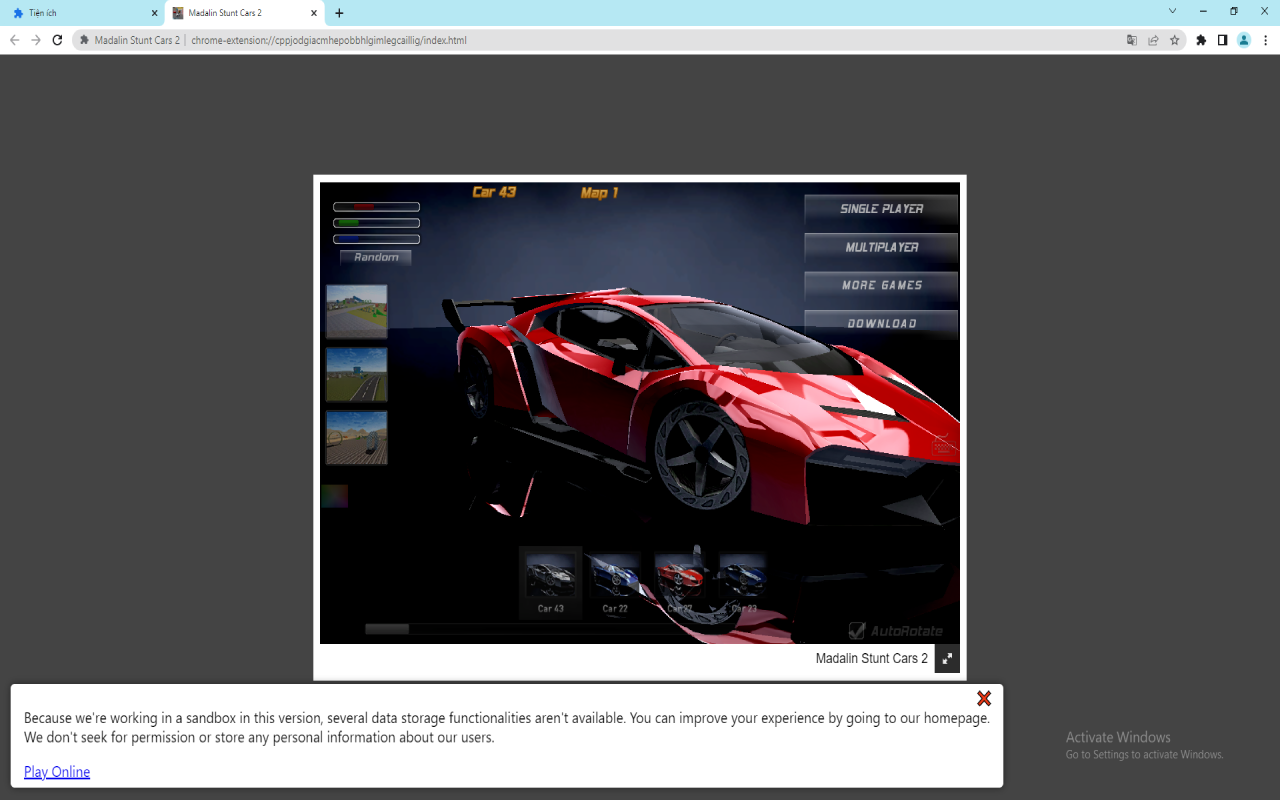This screenshot has width=1280, height=800.
Task: Go forward in browser history
Action: [36, 40]
